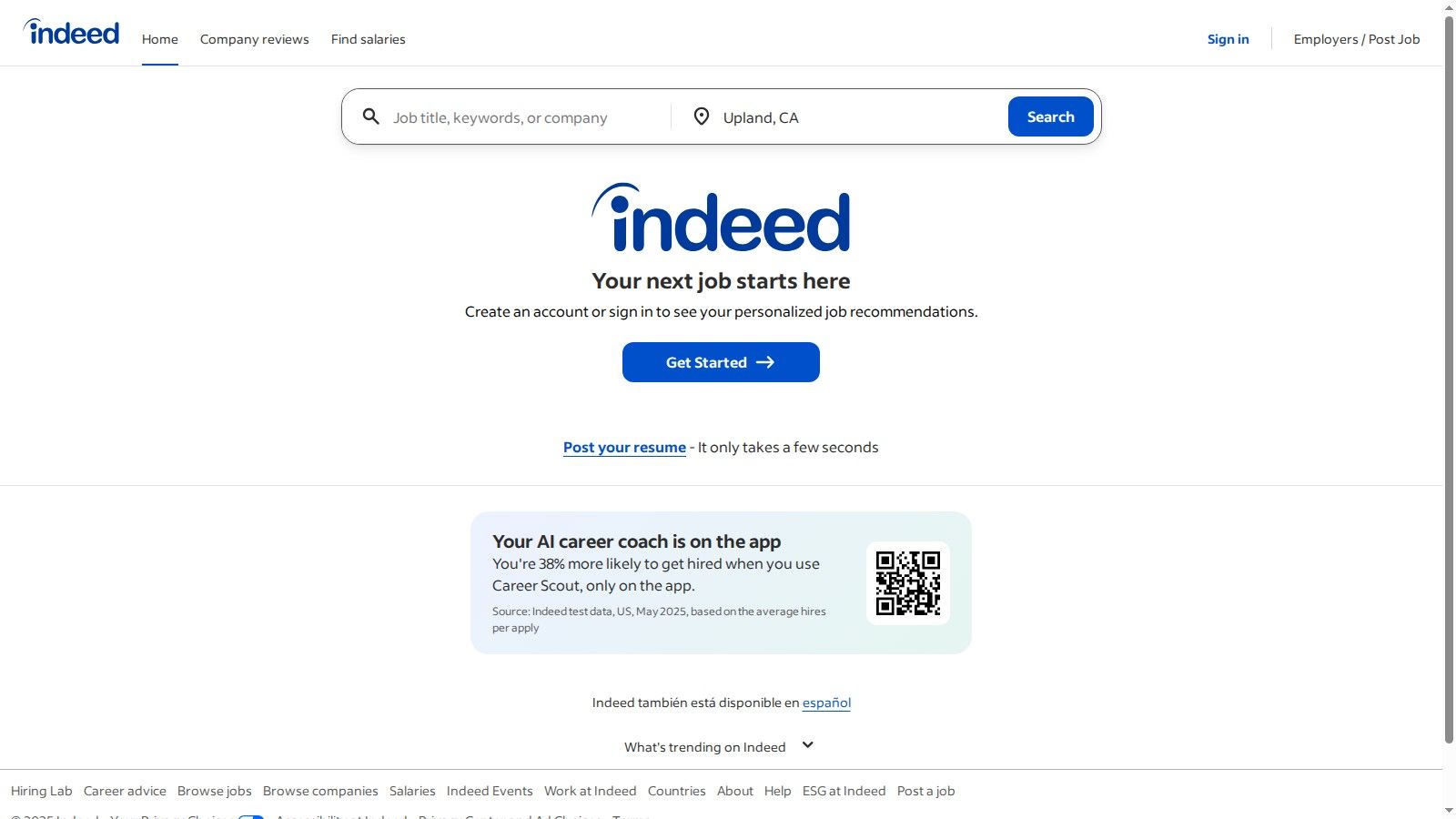Open the Find salaries tab

point(369,39)
